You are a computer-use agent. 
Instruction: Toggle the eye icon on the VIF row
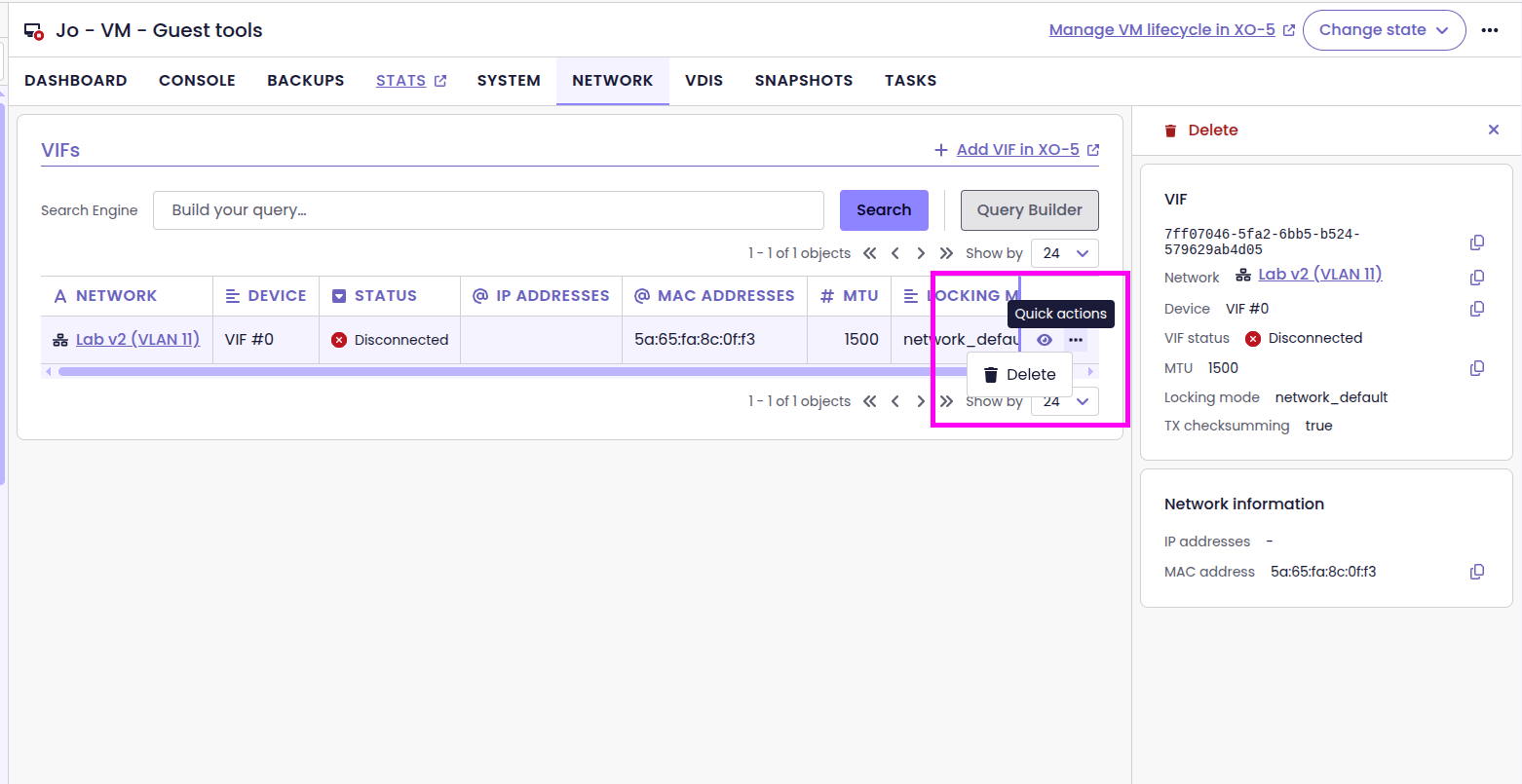(x=1045, y=340)
